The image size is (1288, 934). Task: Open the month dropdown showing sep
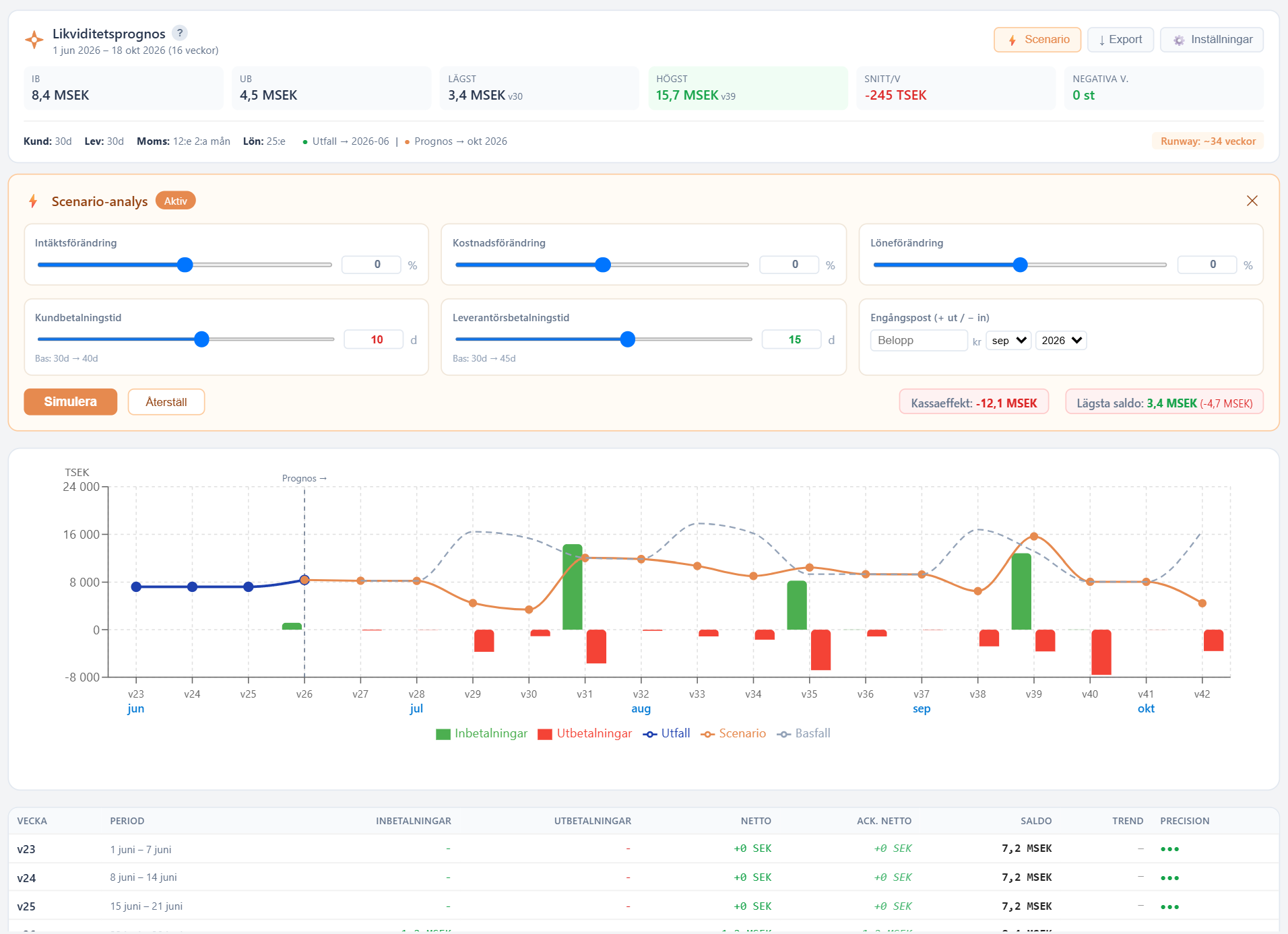coord(1008,341)
